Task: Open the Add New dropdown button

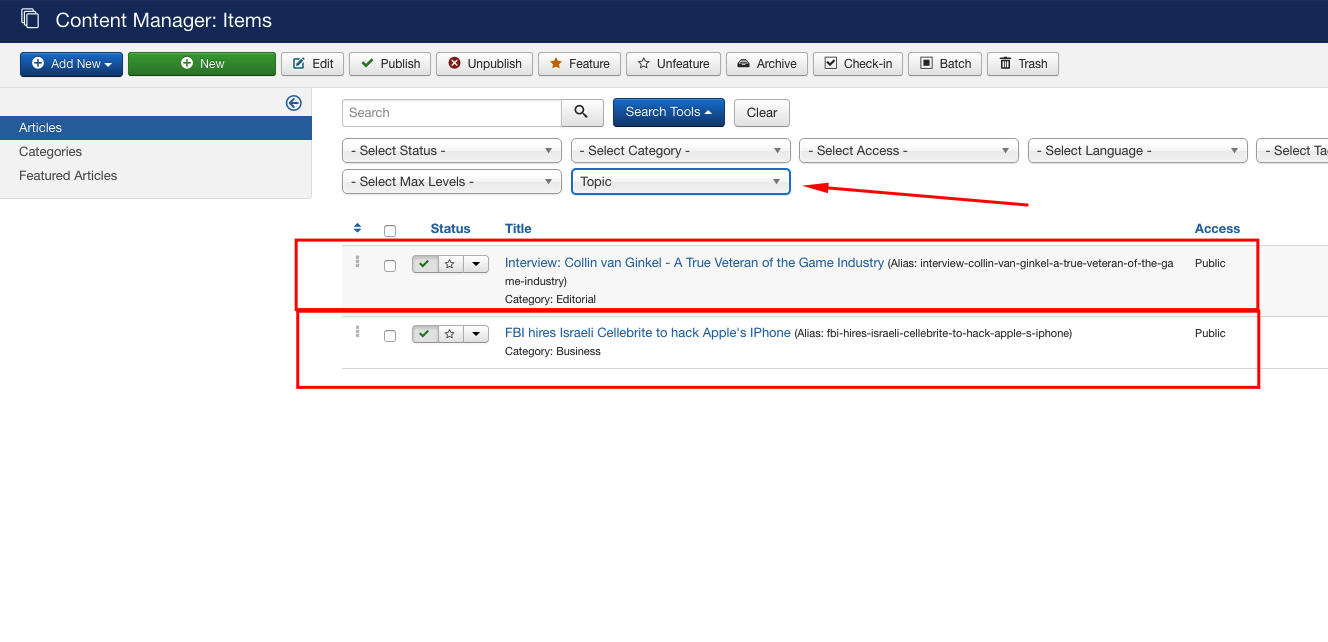Action: (72, 64)
